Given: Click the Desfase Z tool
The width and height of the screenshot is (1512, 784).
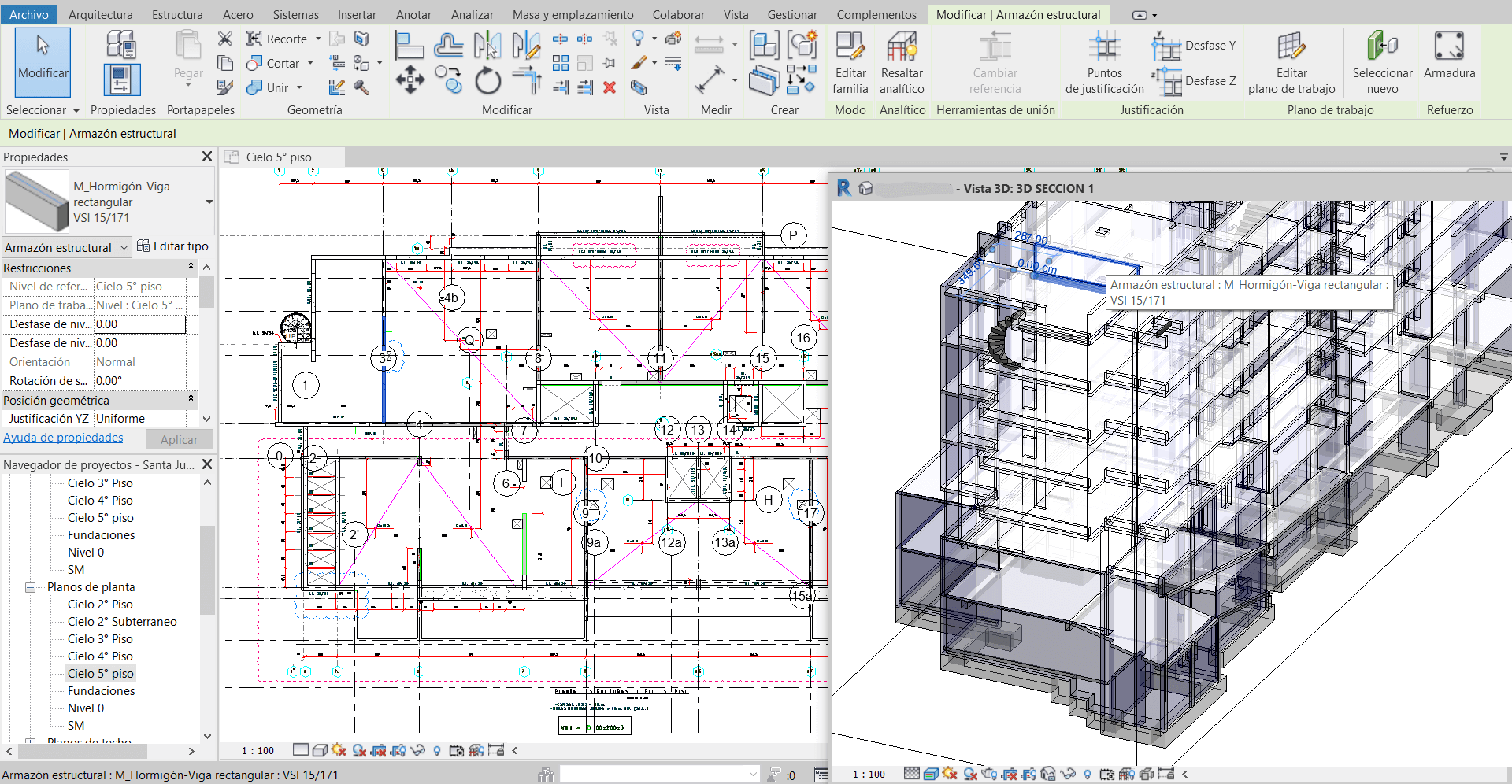Looking at the screenshot, I should (1194, 81).
